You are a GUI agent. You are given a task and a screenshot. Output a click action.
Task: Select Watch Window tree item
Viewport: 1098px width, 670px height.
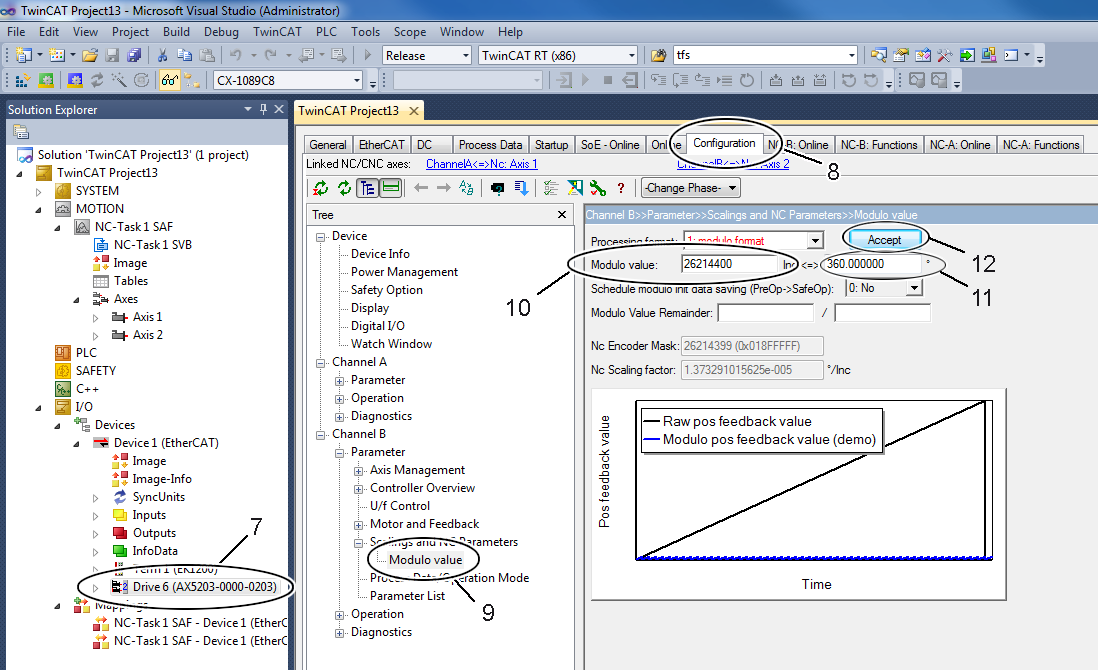pyautogui.click(x=391, y=344)
